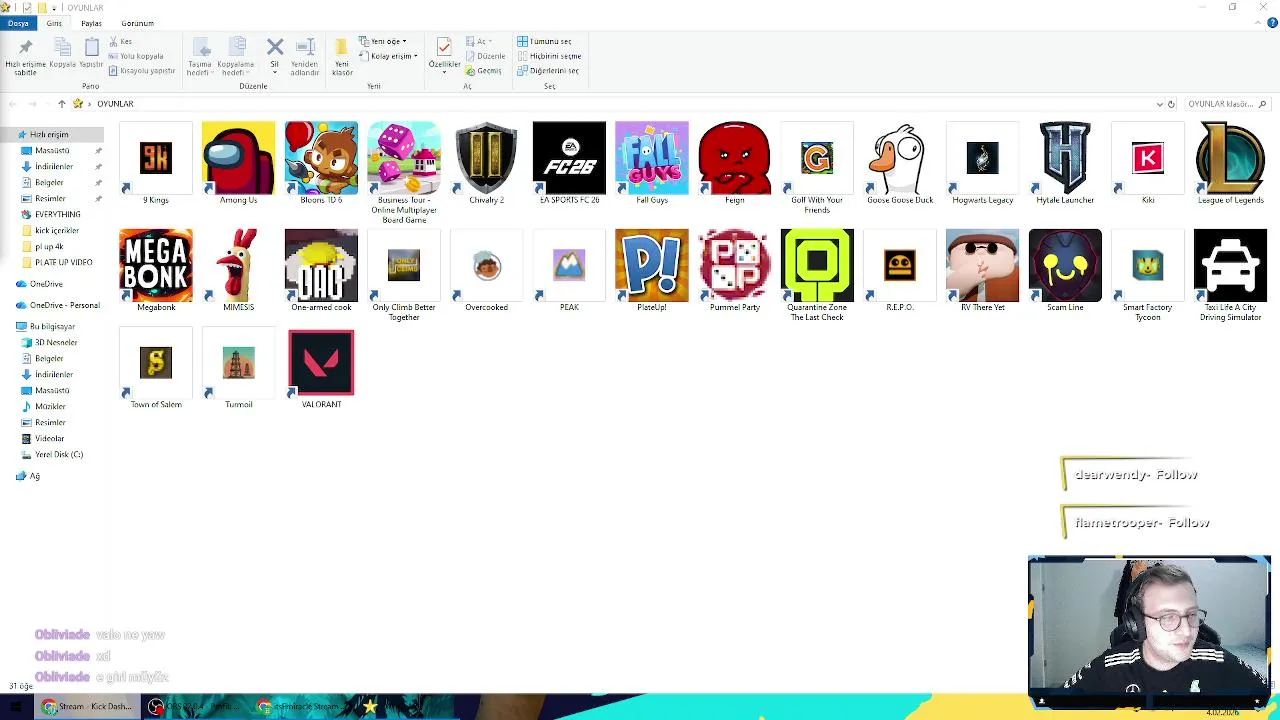Screen dimensions: 1280x720
Task: Open Windows Start button on taskbar
Action: pos(15,707)
